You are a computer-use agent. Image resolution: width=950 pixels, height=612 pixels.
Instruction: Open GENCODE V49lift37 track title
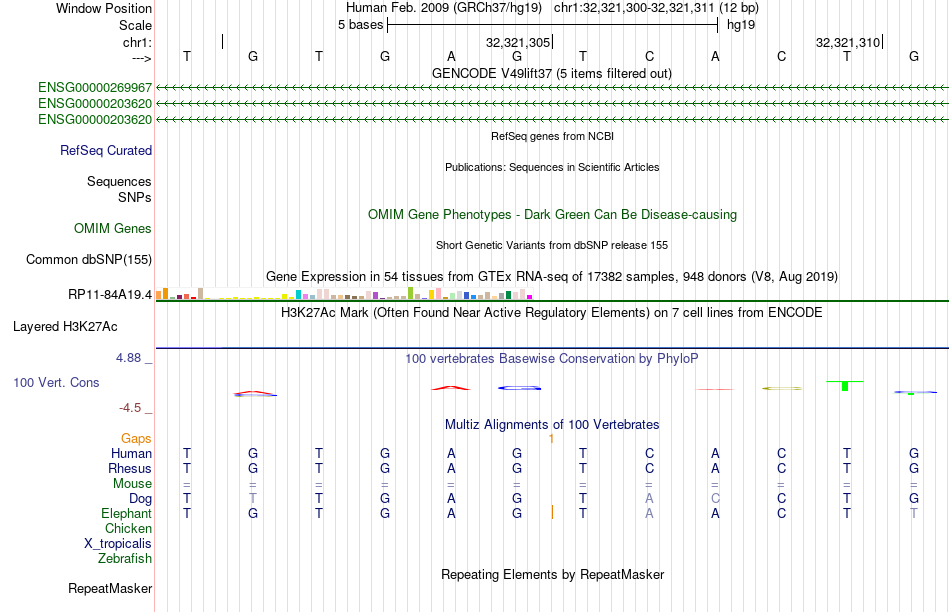552,73
